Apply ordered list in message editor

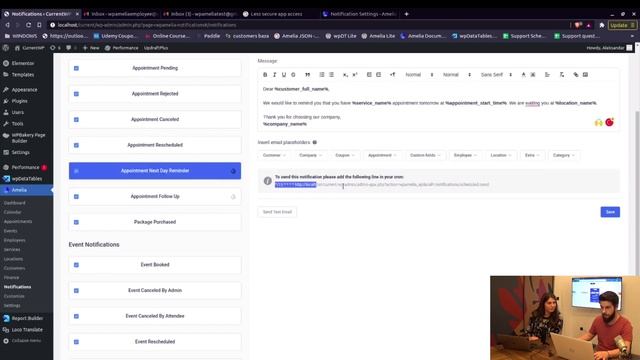click(x=322, y=75)
